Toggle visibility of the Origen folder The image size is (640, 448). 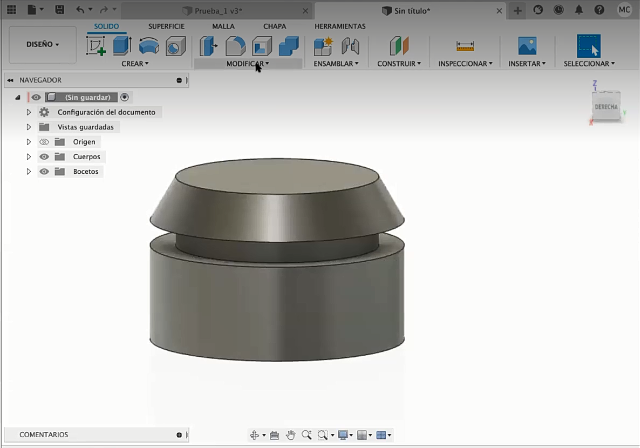click(x=44, y=142)
